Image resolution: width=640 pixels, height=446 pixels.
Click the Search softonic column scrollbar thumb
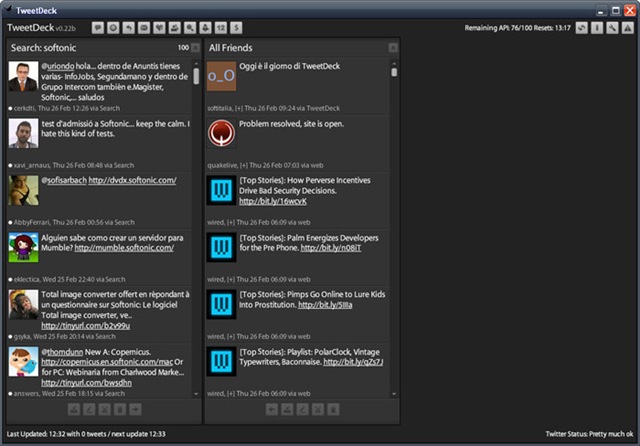pos(196,76)
